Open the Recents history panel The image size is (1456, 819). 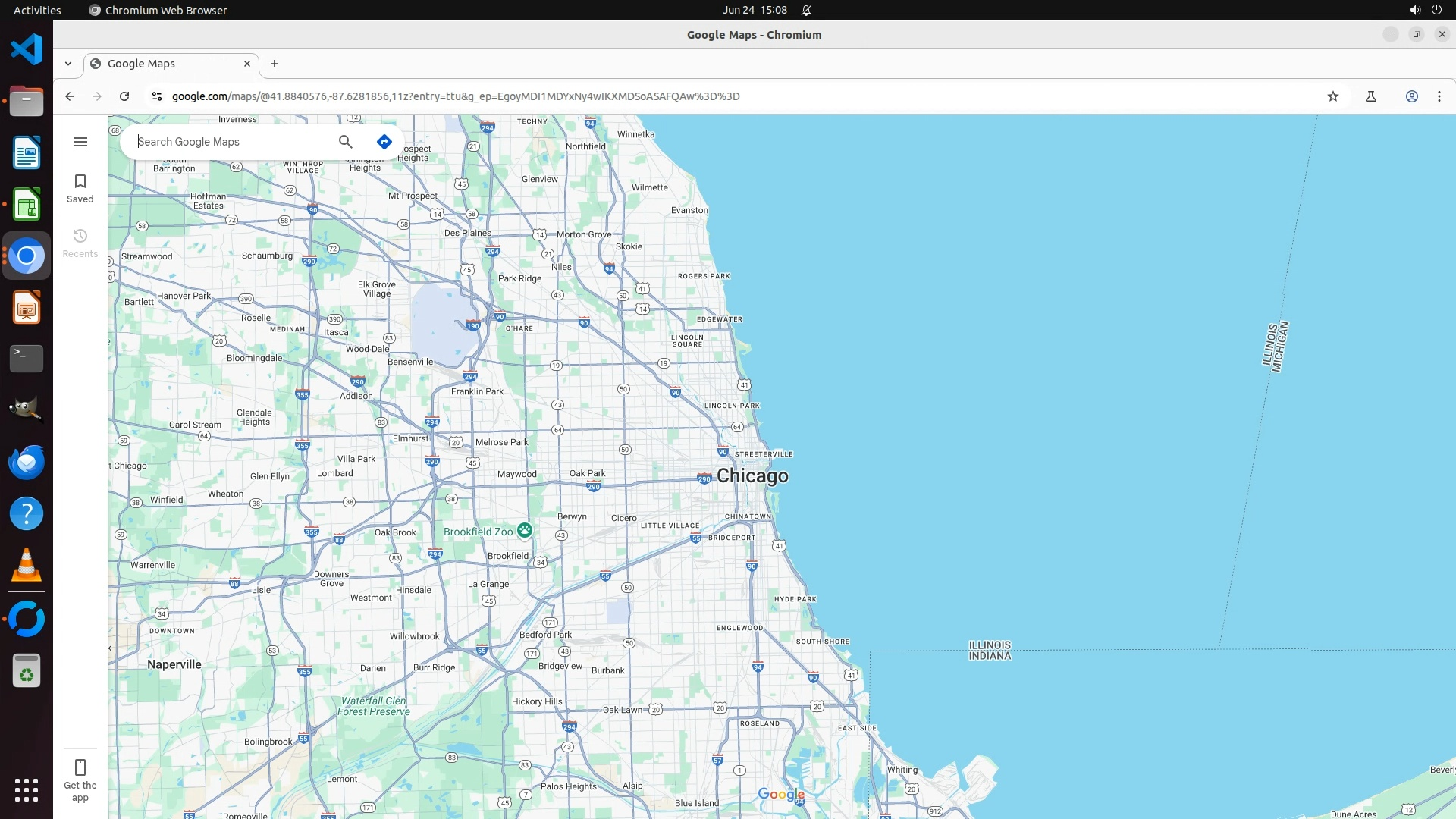[x=80, y=243]
